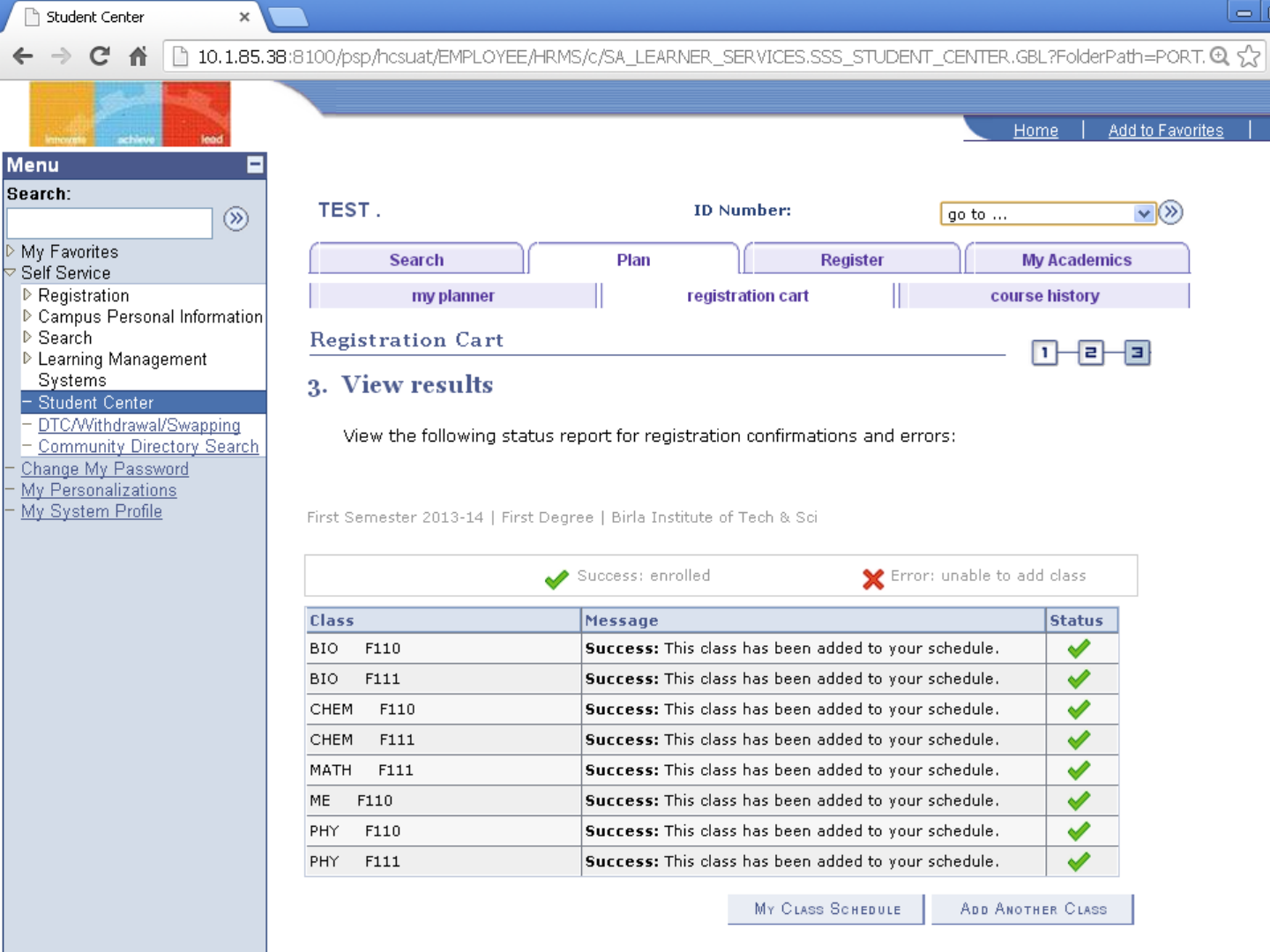Open the 'go to ...' dropdown
Viewport: 1270px width, 952px height.
[x=1048, y=213]
